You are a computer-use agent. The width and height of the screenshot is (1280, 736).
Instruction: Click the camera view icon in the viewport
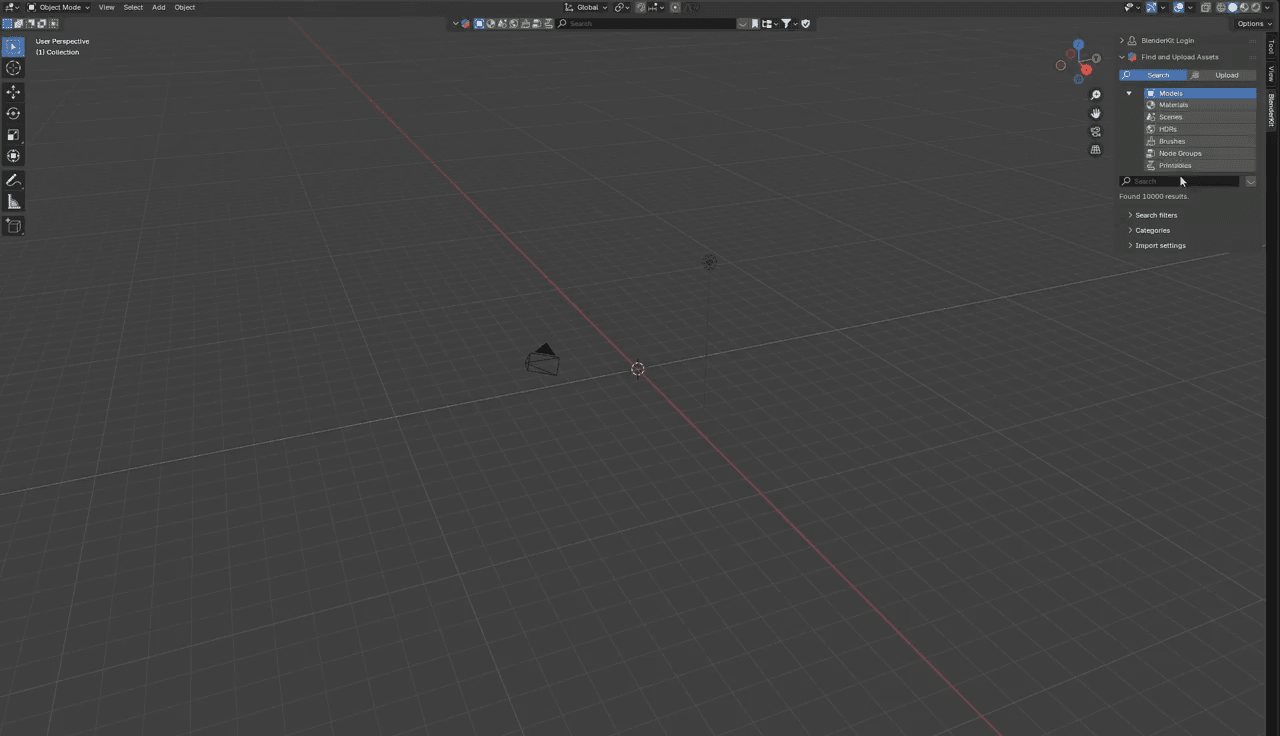click(1096, 131)
